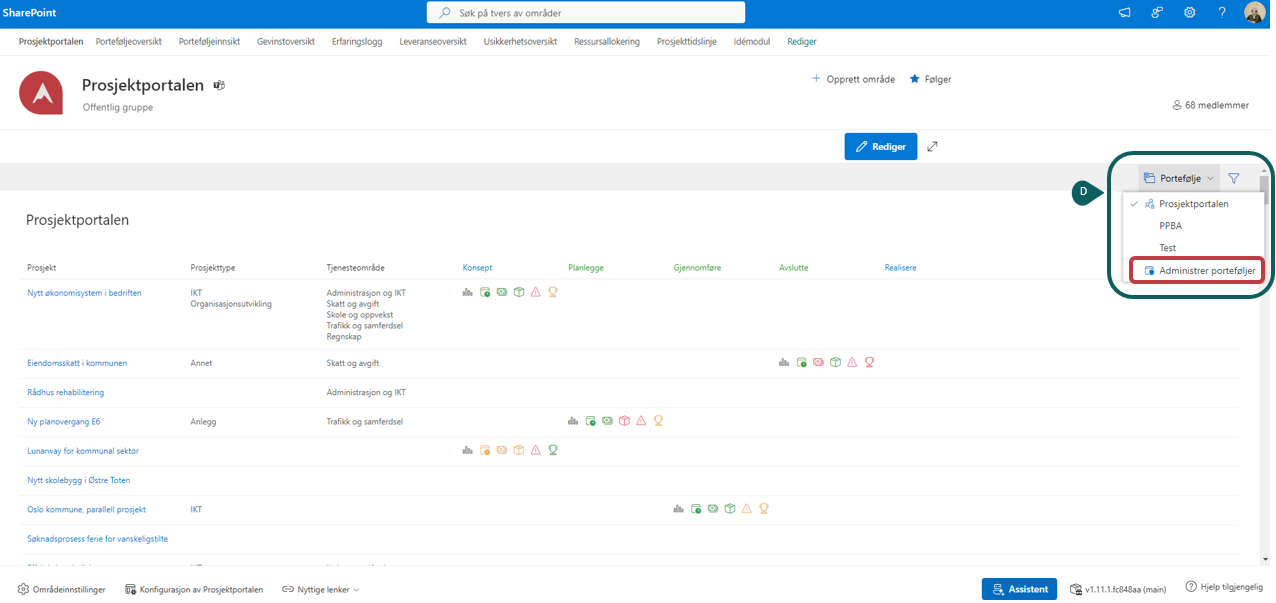The height and width of the screenshot is (603, 1276).
Task: Switch to the Gevinstoversikt tab
Action: pyautogui.click(x=286, y=42)
